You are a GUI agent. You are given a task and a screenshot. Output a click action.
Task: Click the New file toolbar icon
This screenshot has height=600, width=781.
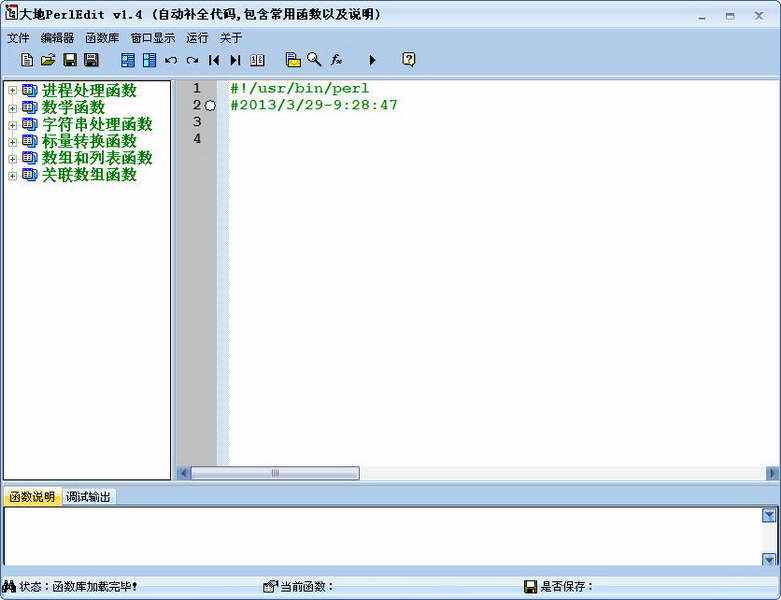click(27, 60)
